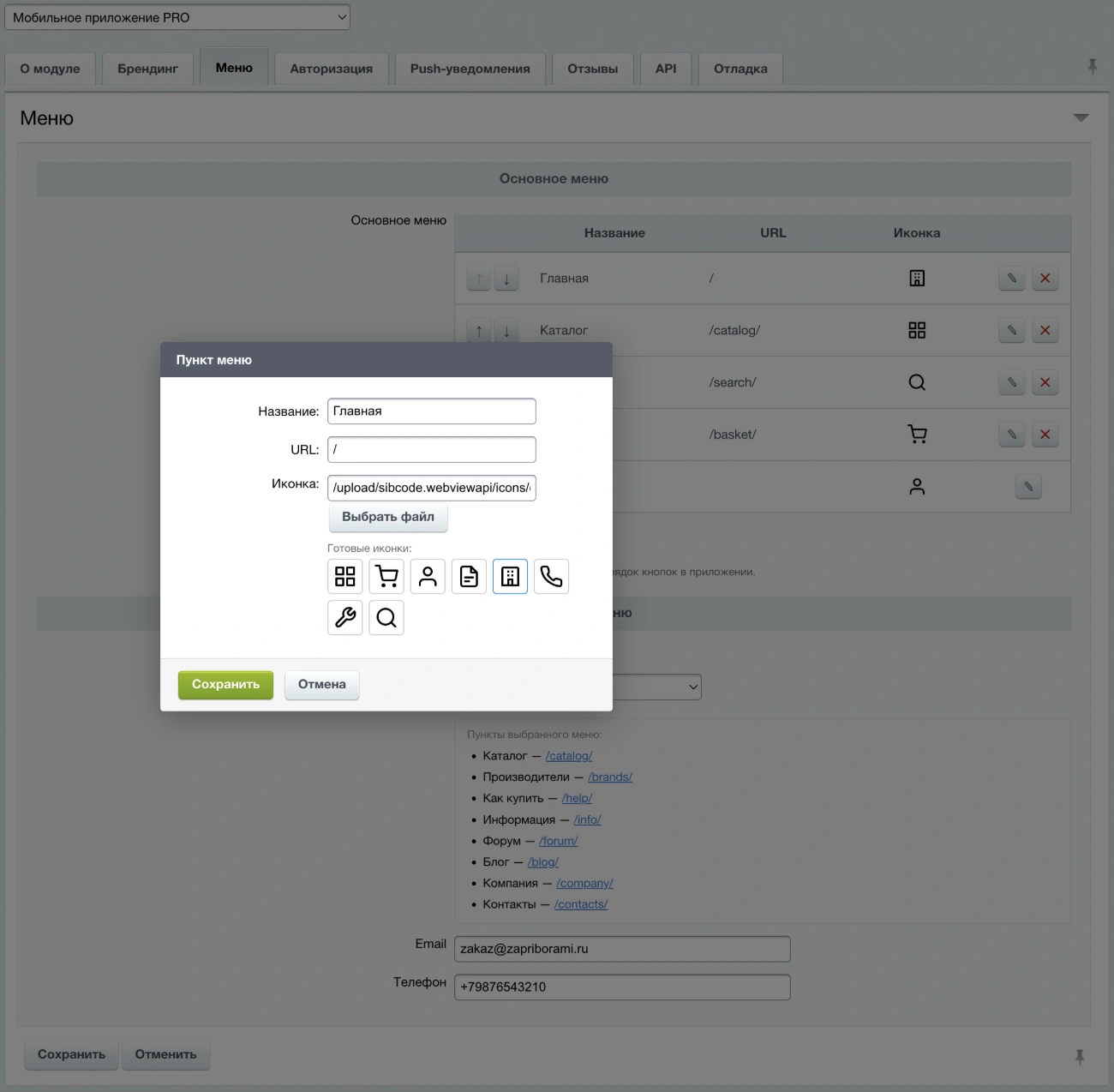The height and width of the screenshot is (1092, 1114).
Task: Open the Push-уведомления tab
Action: point(470,69)
